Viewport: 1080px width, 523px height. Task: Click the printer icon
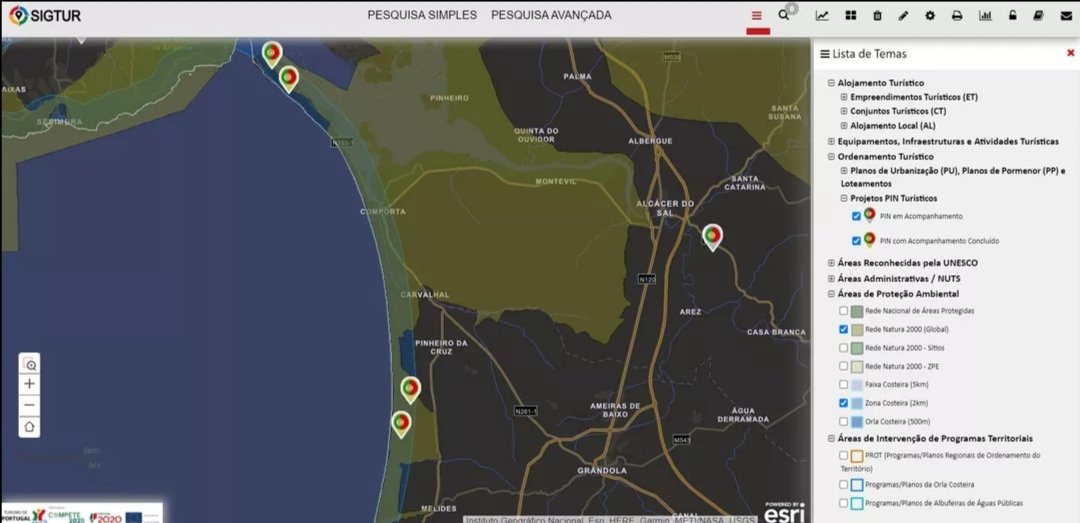[957, 16]
